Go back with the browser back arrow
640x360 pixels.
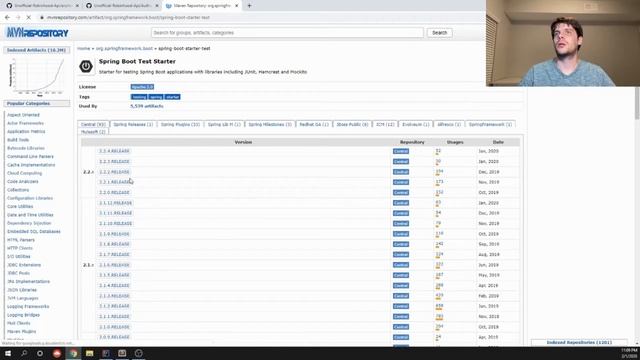pyautogui.click(x=7, y=18)
